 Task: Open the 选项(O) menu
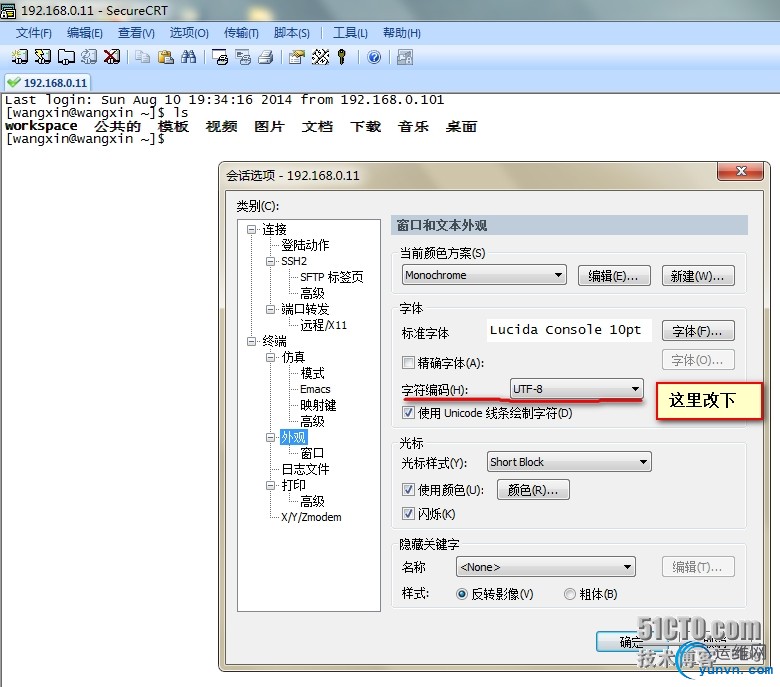pyautogui.click(x=189, y=33)
